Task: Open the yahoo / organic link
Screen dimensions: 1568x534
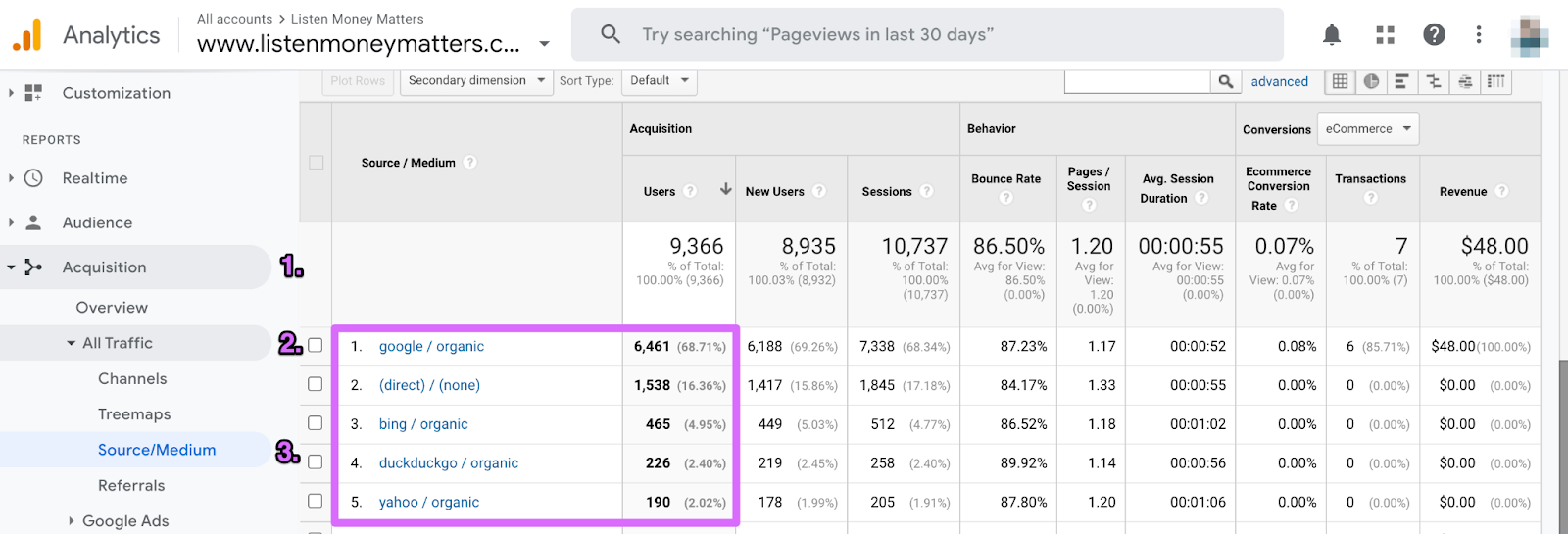Action: coord(429,502)
